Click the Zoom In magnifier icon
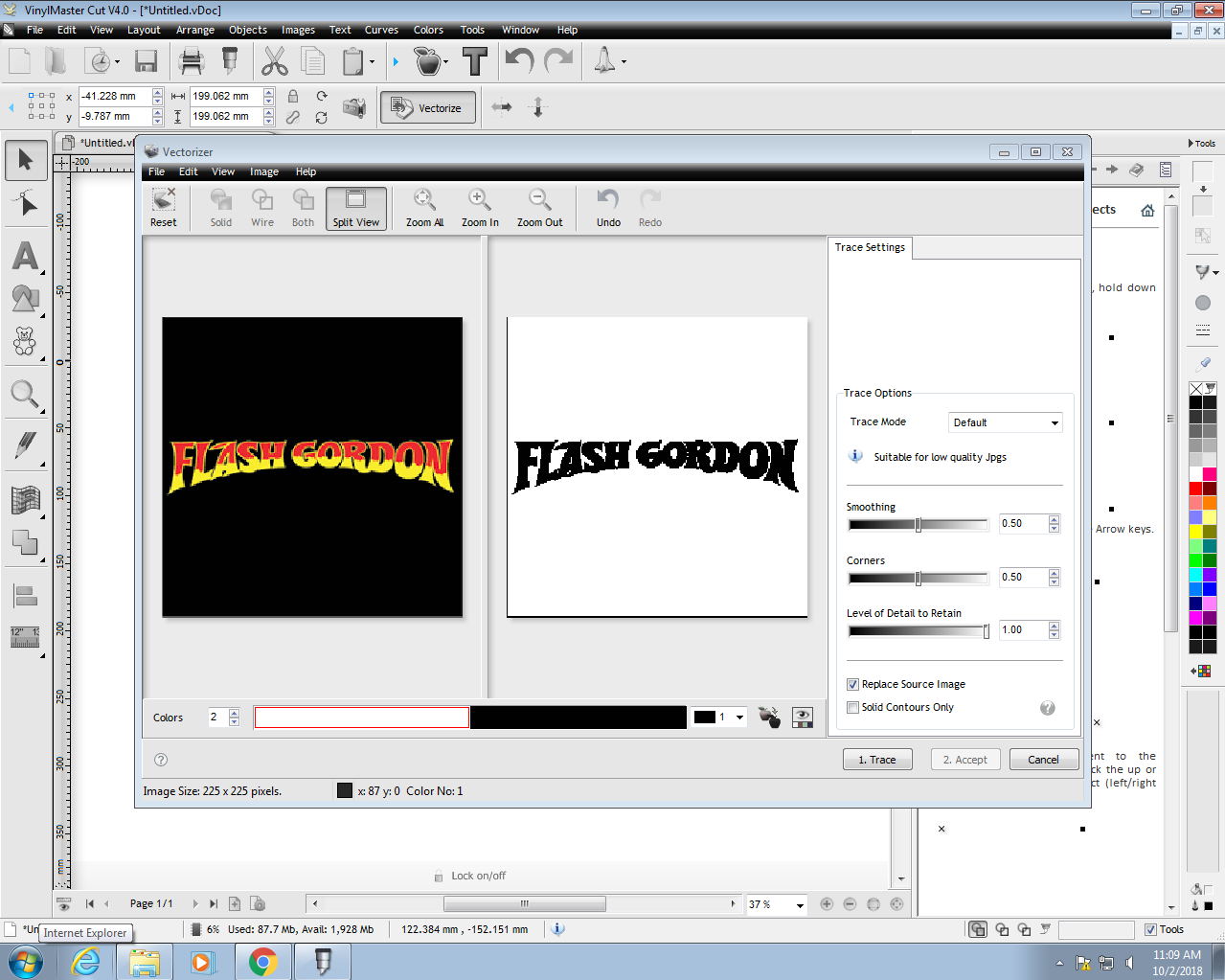The width and height of the screenshot is (1225, 980). [x=480, y=208]
